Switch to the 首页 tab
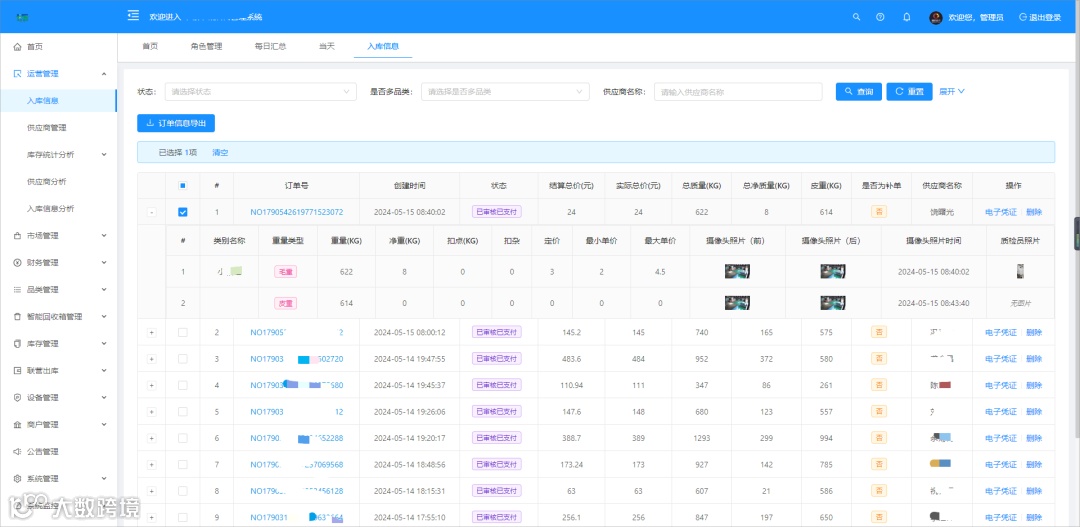 pyautogui.click(x=150, y=46)
